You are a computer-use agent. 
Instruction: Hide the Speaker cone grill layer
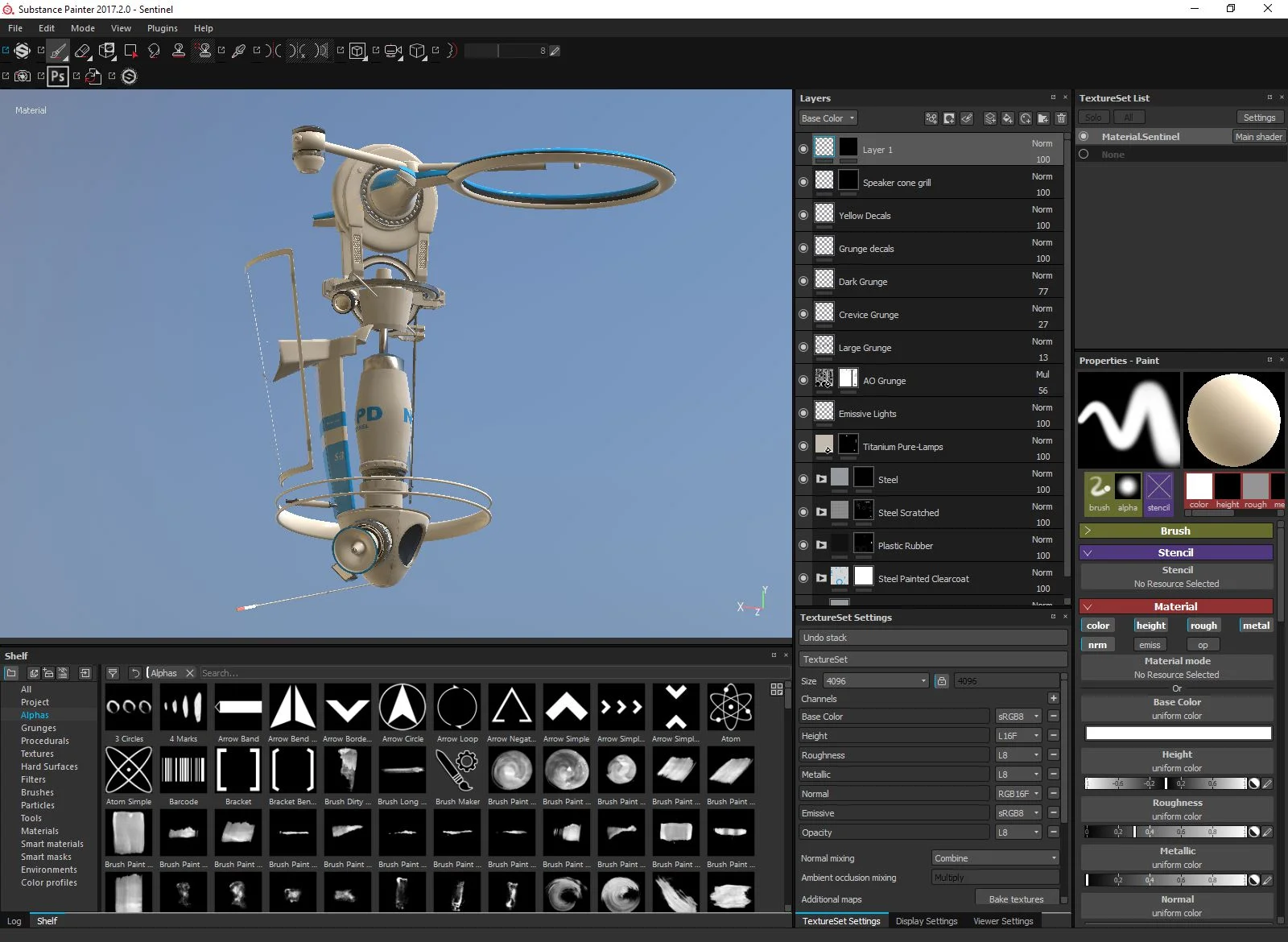pos(803,183)
